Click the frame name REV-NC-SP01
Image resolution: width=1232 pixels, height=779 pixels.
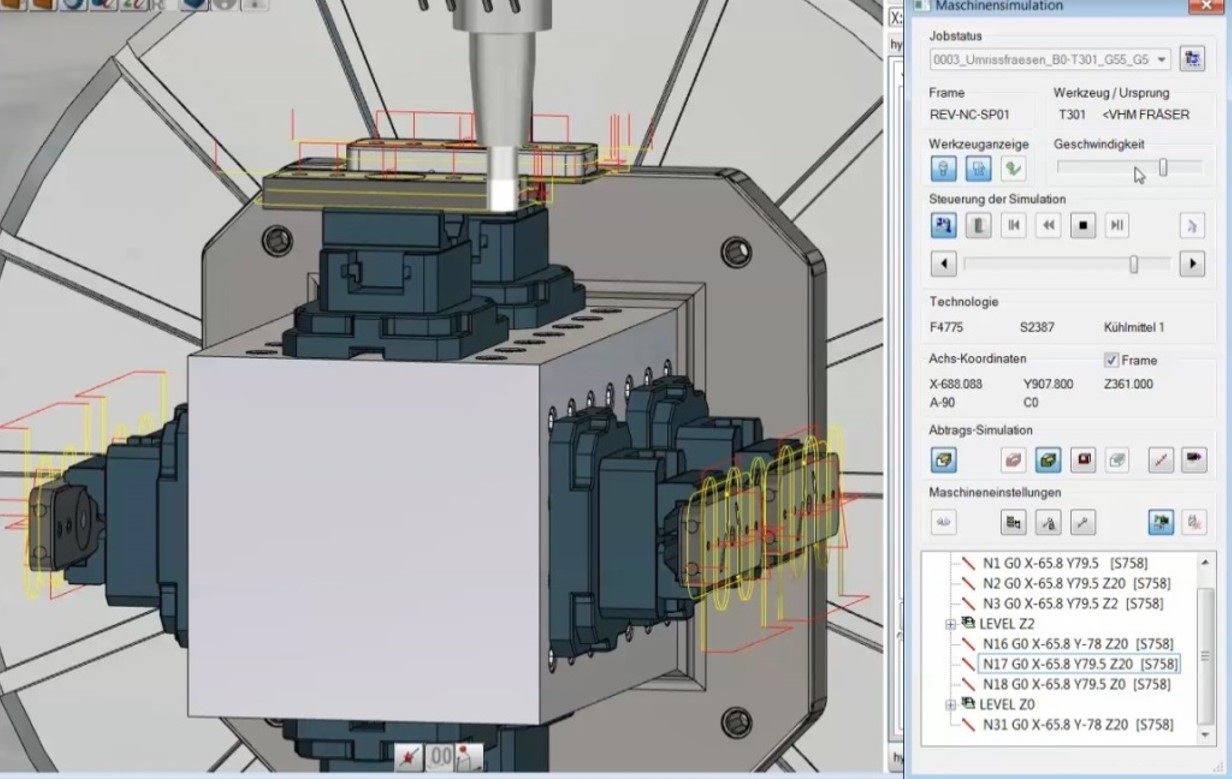(970, 115)
